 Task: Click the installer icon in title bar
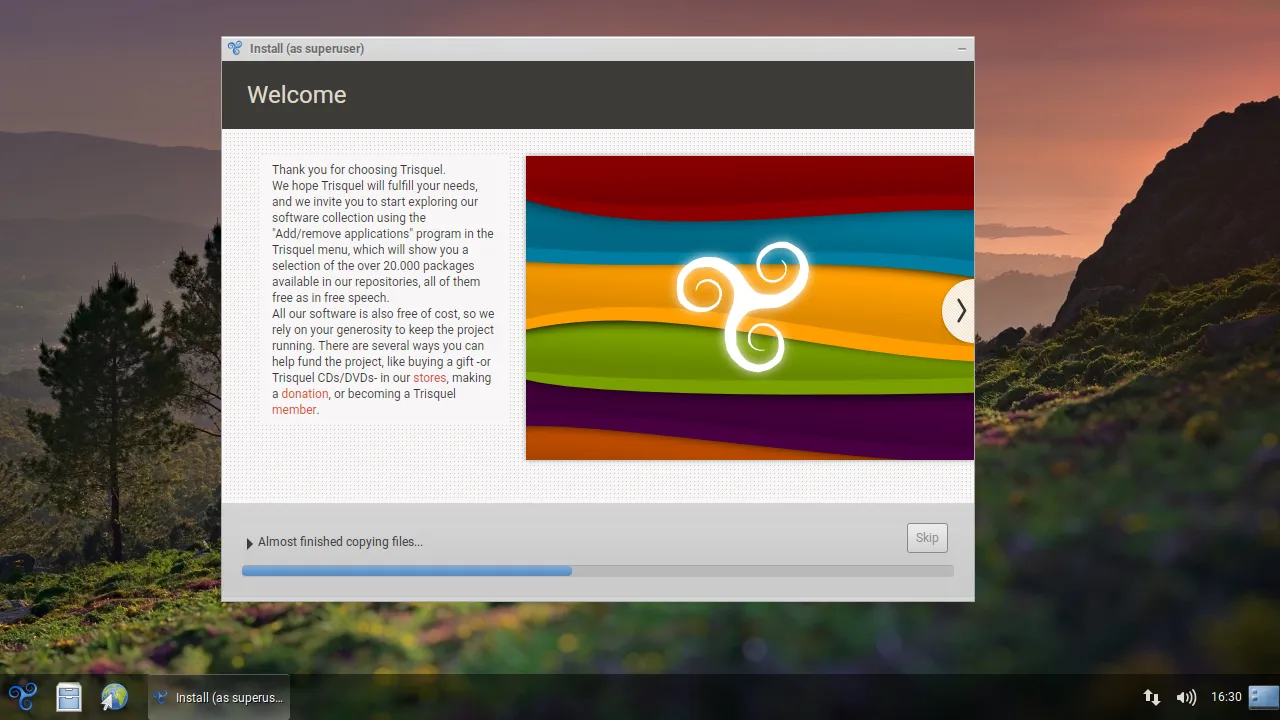coord(235,48)
